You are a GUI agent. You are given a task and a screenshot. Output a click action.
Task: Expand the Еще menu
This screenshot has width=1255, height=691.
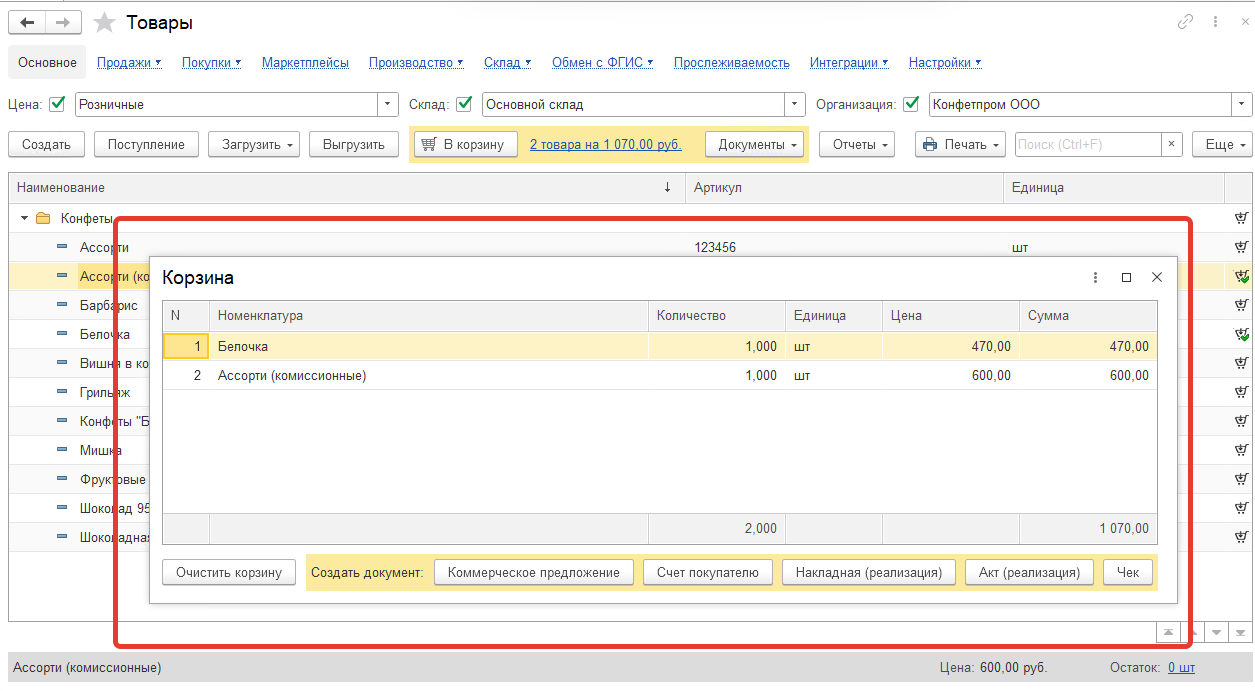(x=1222, y=145)
